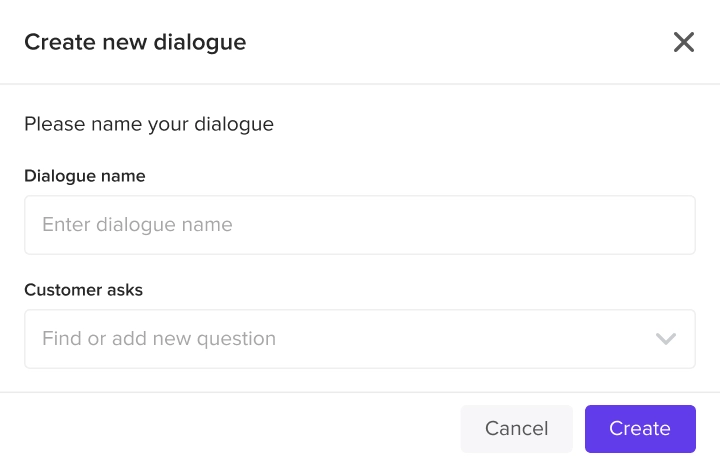Screen dimensions: 721x466
Task: Activate the text box under Dialogue name
Action: [360, 225]
